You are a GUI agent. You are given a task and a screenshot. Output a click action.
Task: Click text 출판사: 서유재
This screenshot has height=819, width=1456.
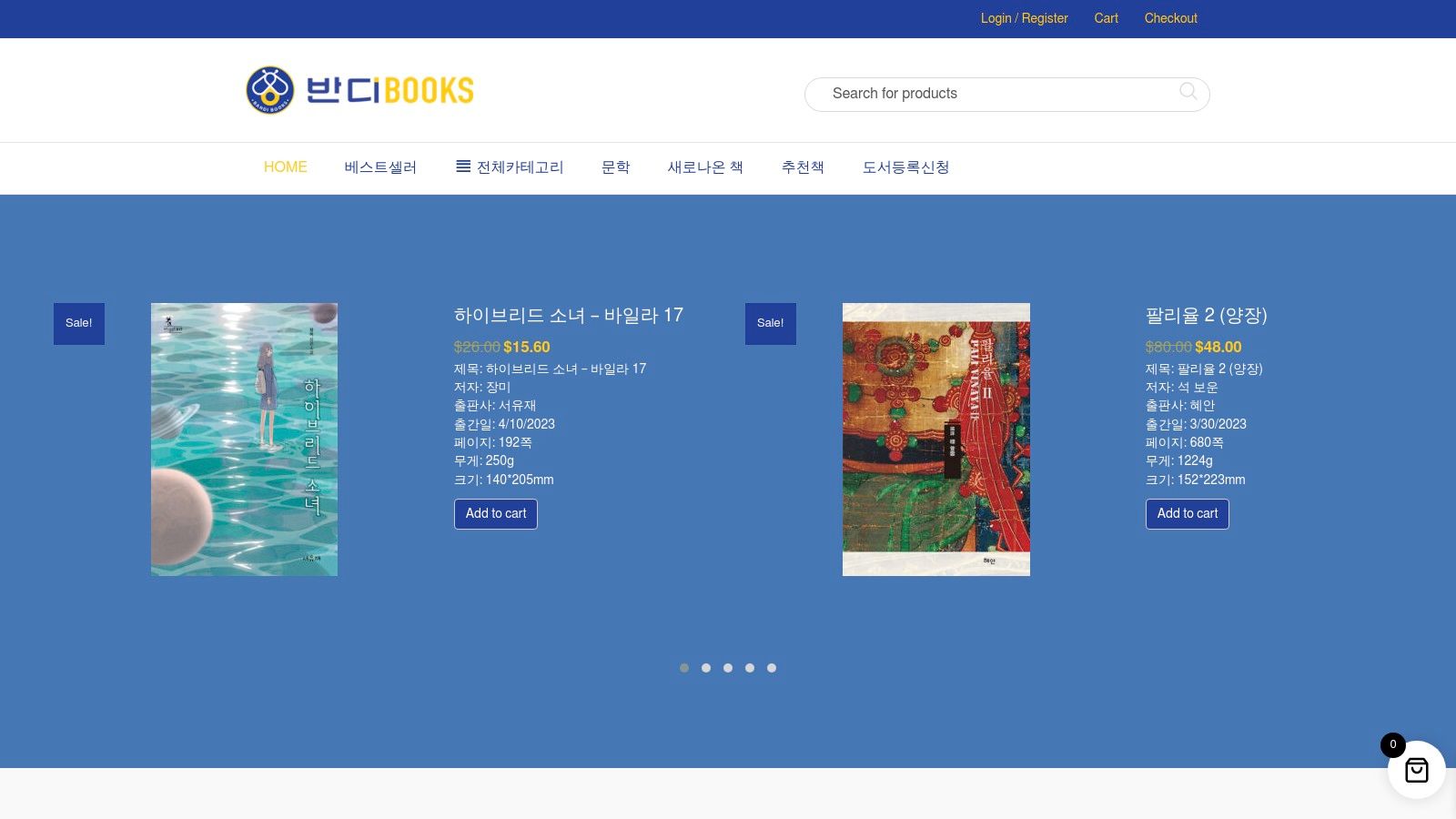495,406
